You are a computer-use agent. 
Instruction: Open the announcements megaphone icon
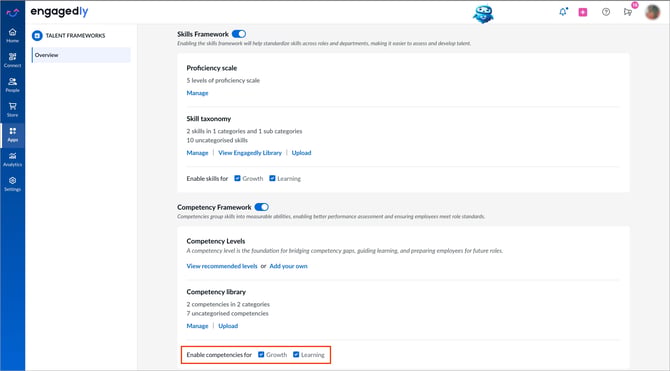(x=628, y=12)
